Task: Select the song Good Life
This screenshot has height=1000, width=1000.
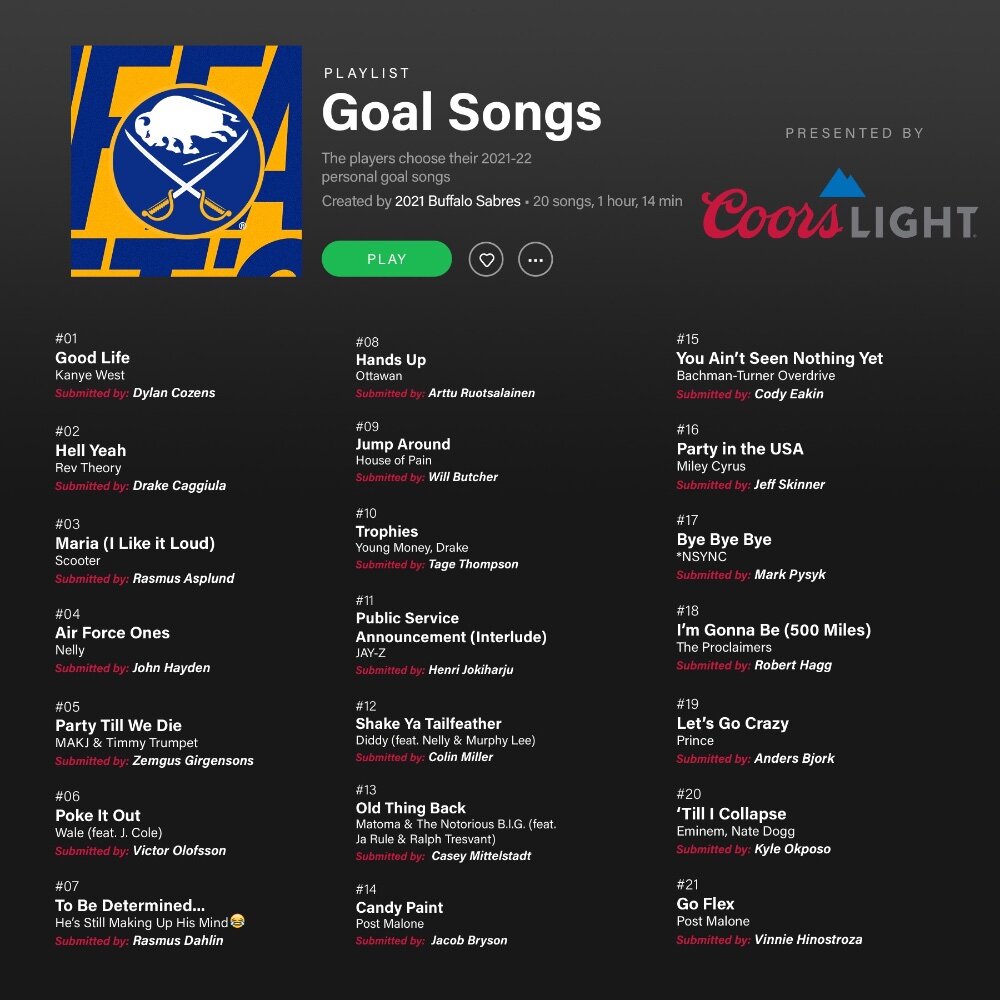Action: (x=92, y=357)
